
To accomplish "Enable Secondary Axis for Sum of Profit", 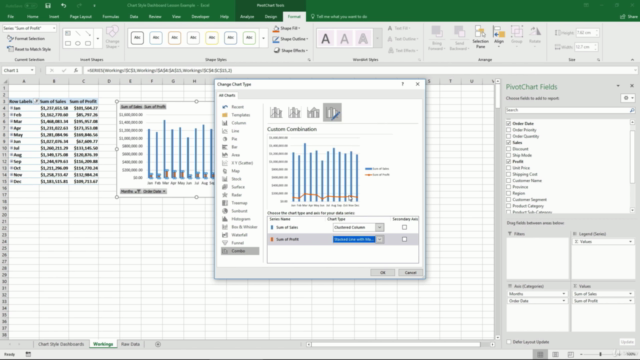I will coord(404,240).
